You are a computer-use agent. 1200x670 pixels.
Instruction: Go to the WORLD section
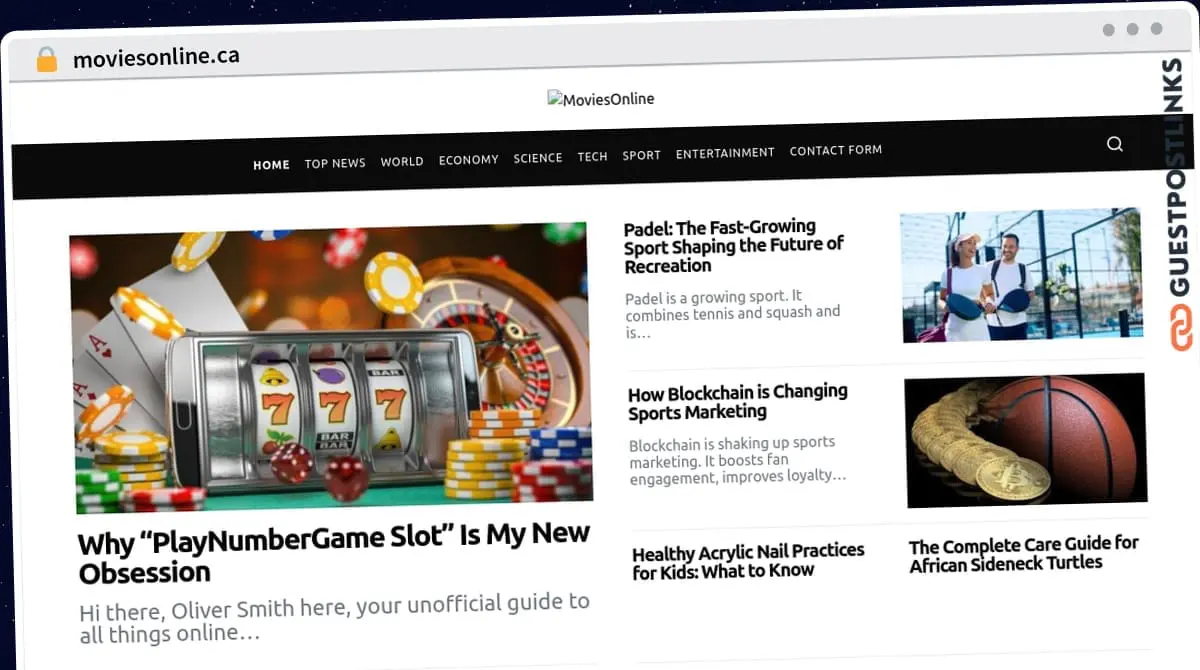click(402, 161)
